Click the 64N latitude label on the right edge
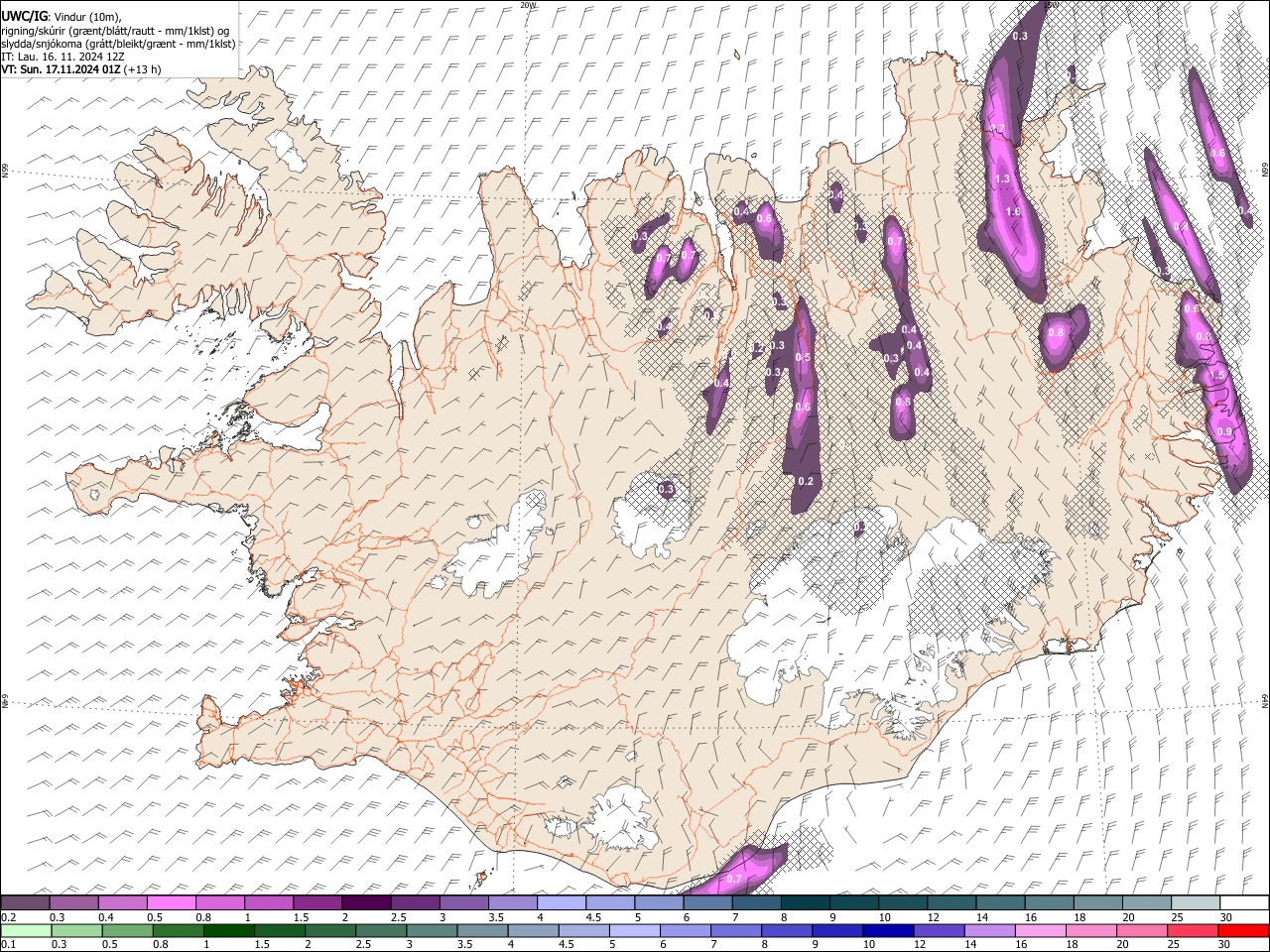This screenshot has width=1270, height=952. click(x=1265, y=701)
